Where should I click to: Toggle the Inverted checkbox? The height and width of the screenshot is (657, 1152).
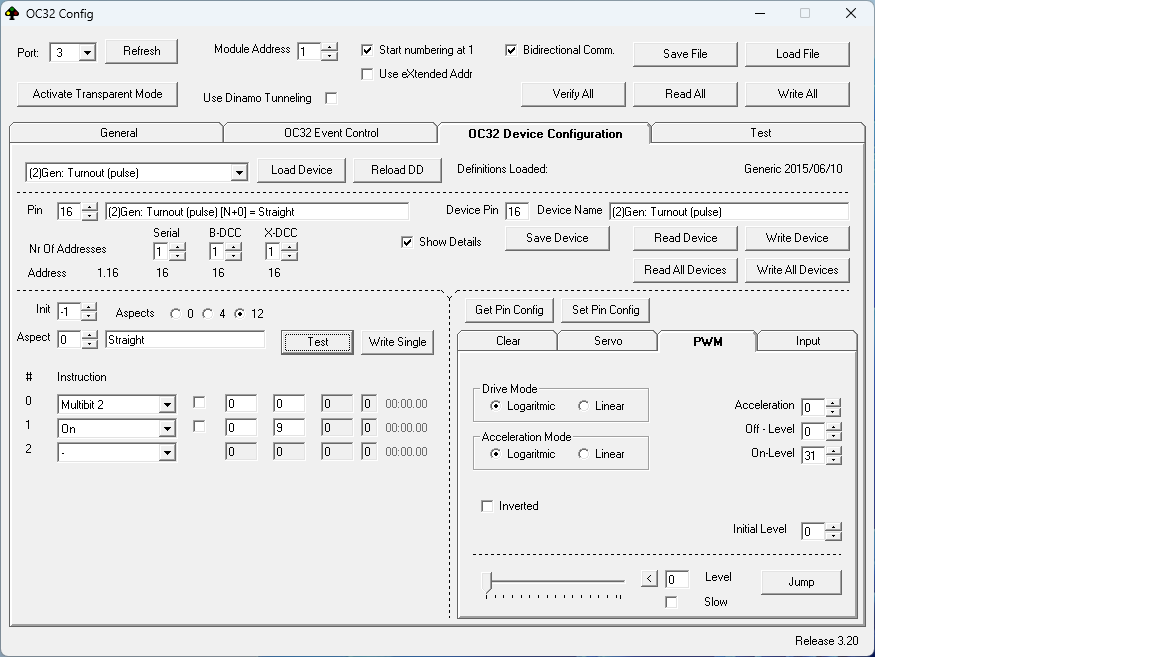pyautogui.click(x=488, y=506)
